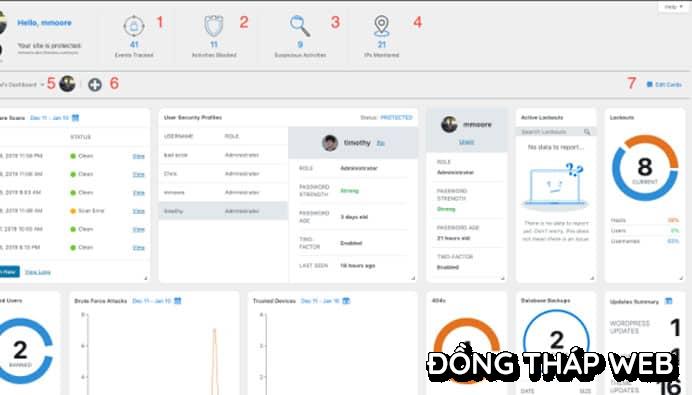This screenshot has height=395, width=692.
Task: Click View link for 8:10 PM scan
Action: click(139, 248)
